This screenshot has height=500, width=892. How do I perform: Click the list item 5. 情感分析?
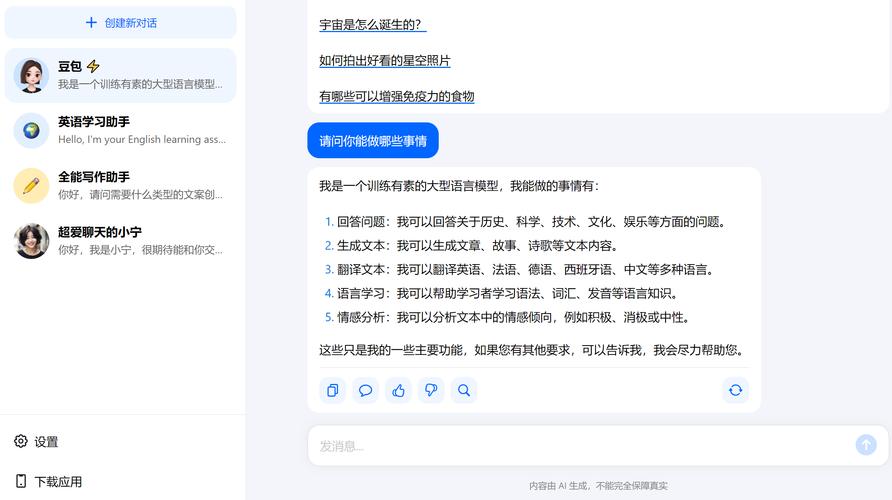point(508,317)
